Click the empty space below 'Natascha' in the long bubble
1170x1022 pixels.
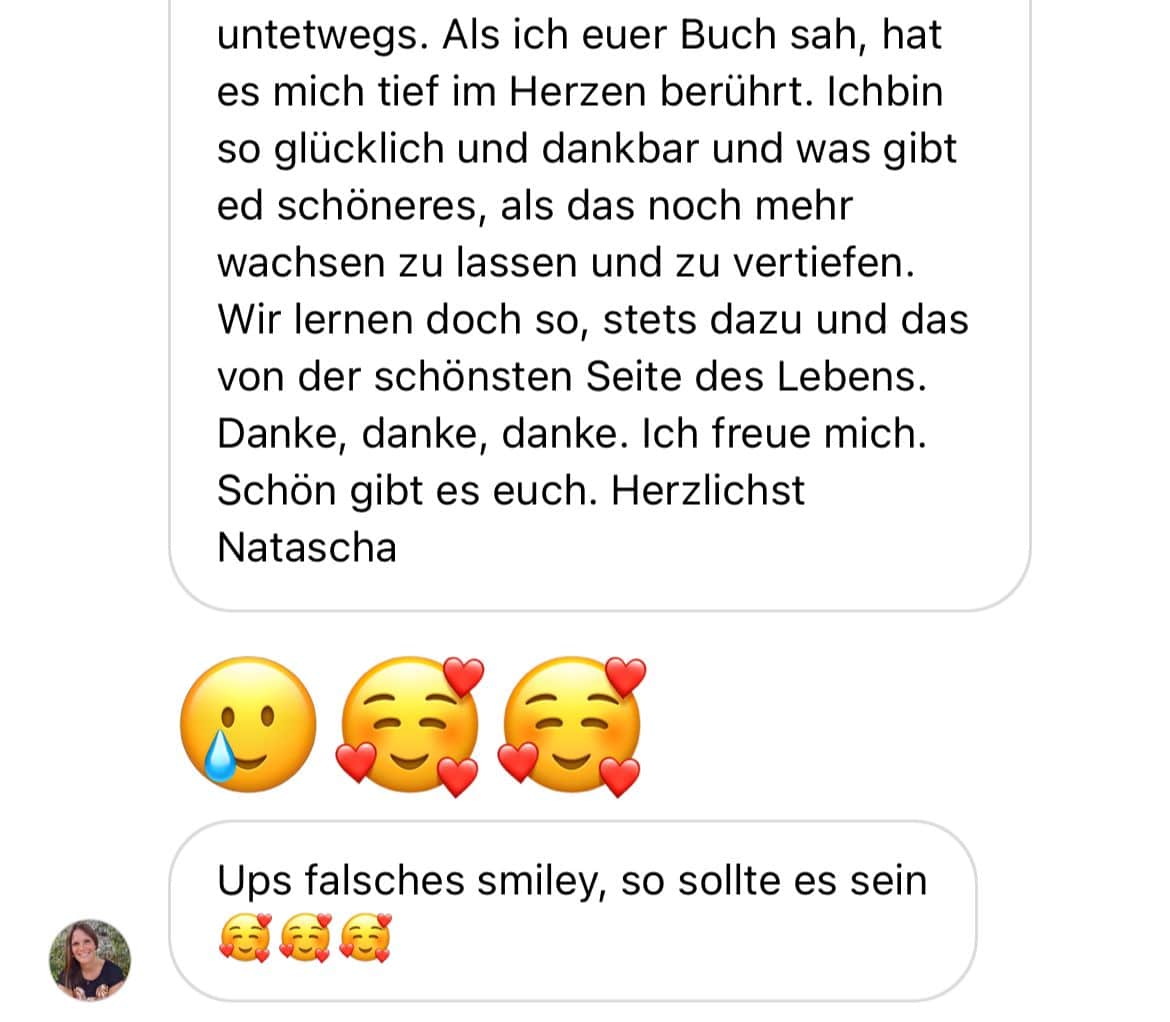[597, 589]
